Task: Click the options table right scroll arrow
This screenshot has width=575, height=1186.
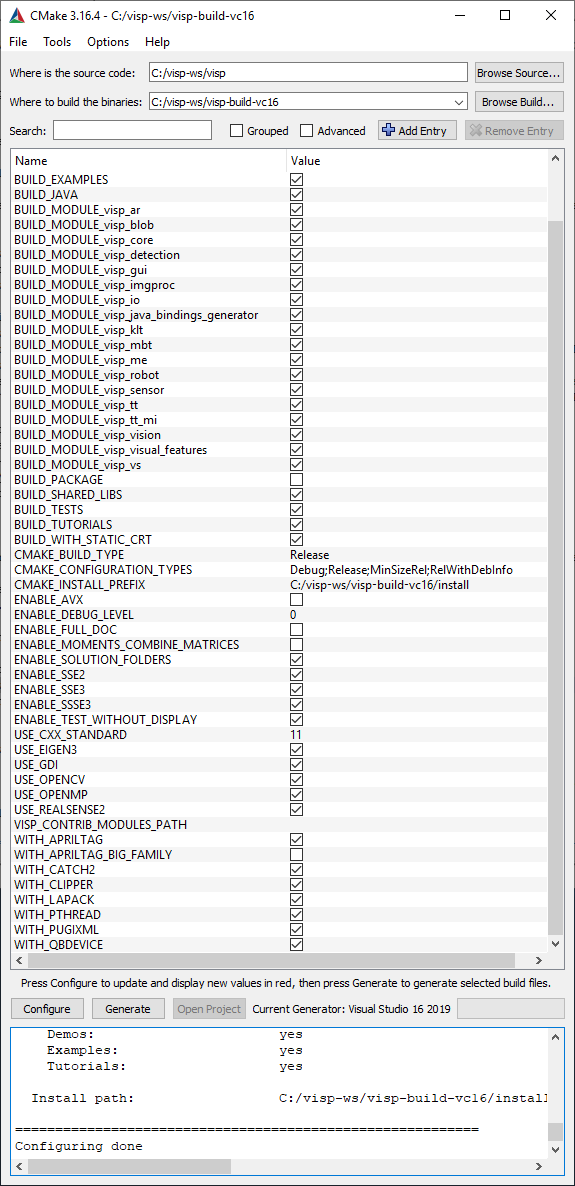Action: [x=539, y=960]
